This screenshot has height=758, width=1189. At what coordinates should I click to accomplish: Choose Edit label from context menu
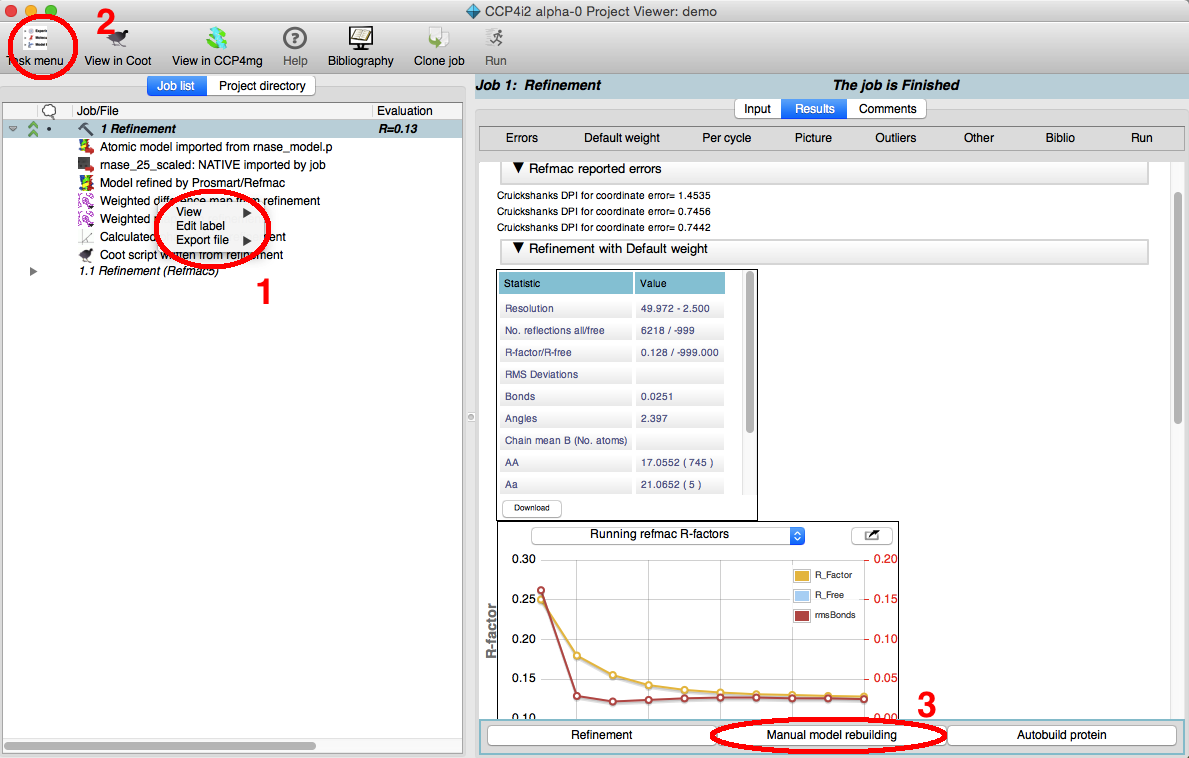tap(201, 226)
